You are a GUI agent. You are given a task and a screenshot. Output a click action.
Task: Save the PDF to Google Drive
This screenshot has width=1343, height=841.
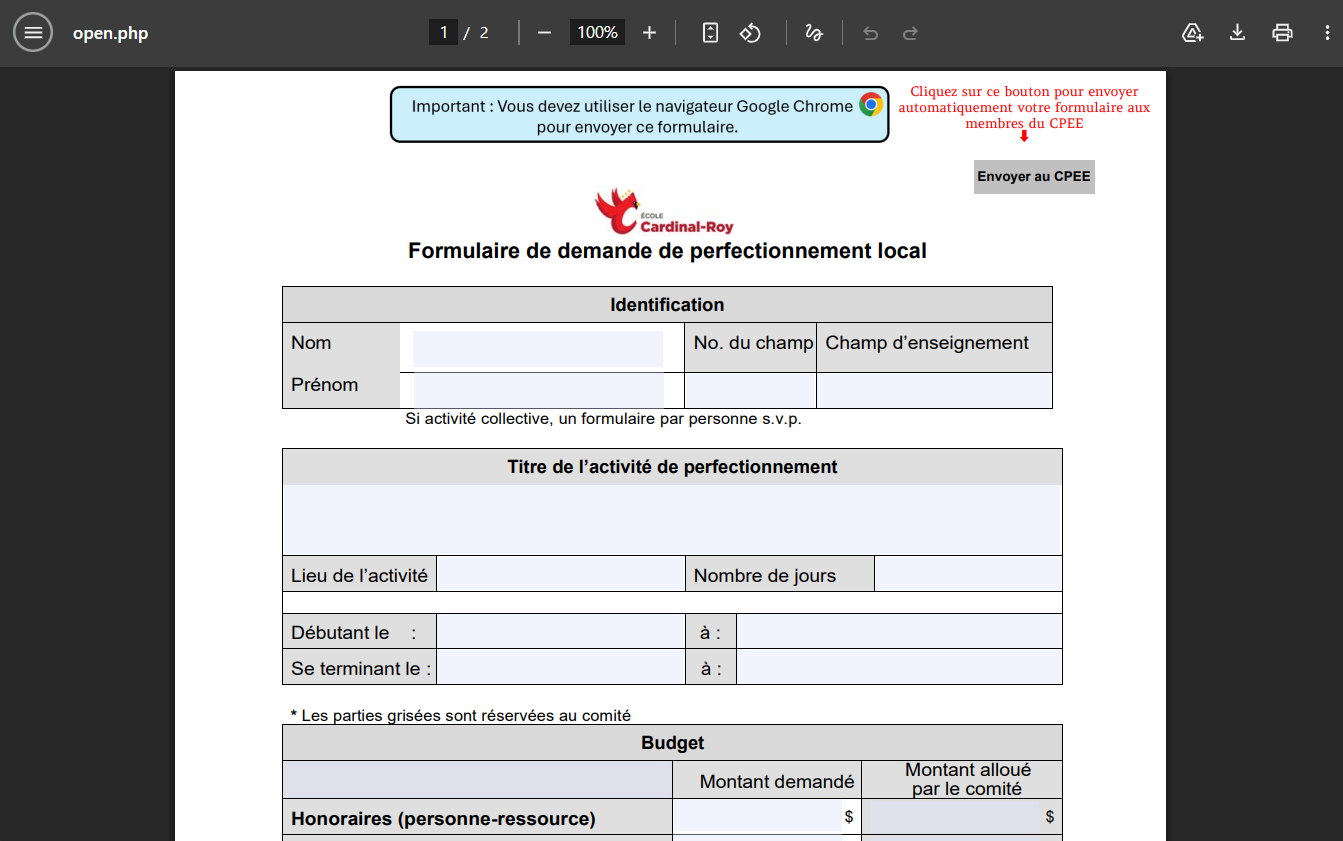[1192, 33]
